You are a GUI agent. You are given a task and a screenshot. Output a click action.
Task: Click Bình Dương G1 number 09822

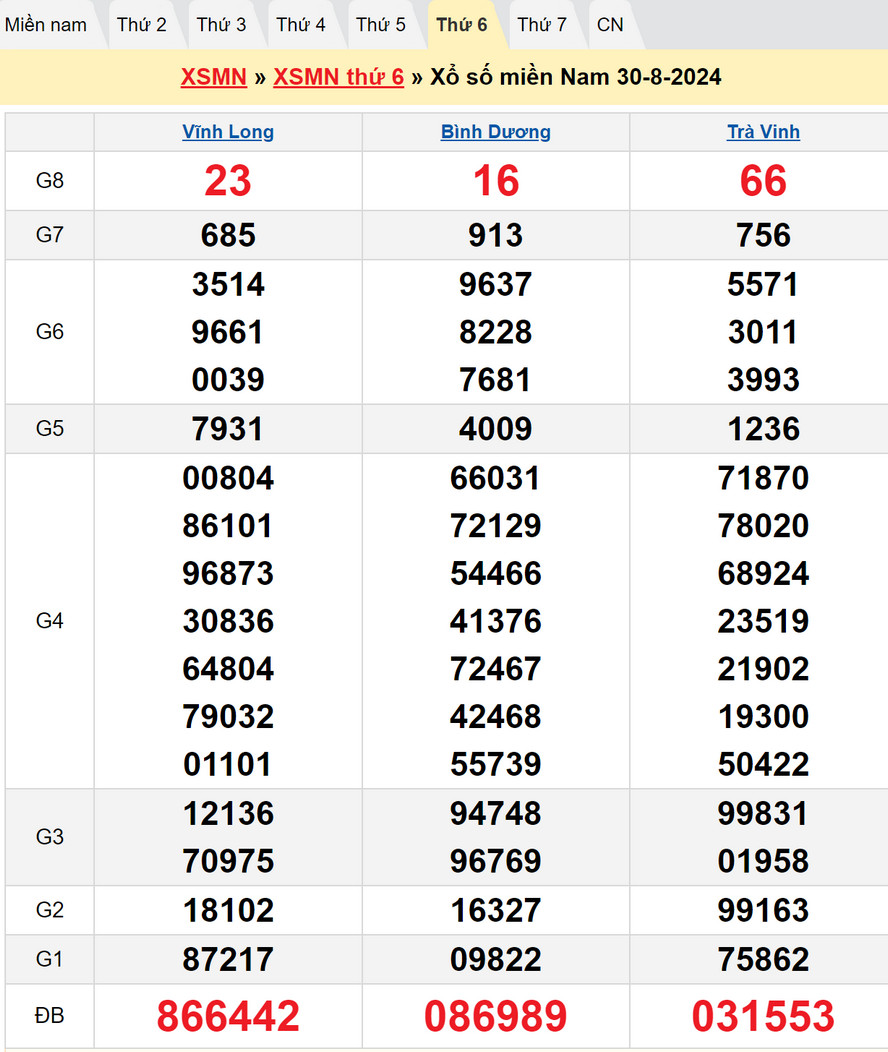pos(496,960)
